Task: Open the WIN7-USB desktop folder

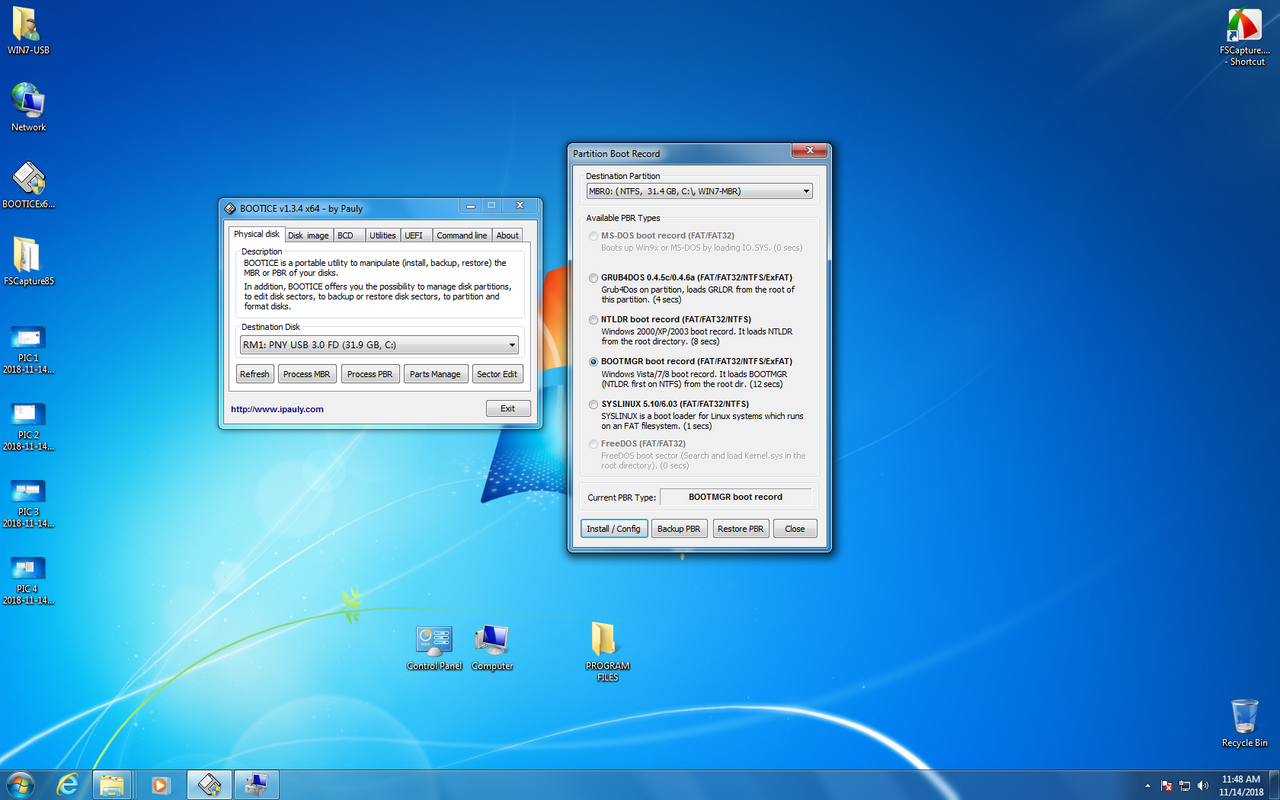Action: click(28, 30)
